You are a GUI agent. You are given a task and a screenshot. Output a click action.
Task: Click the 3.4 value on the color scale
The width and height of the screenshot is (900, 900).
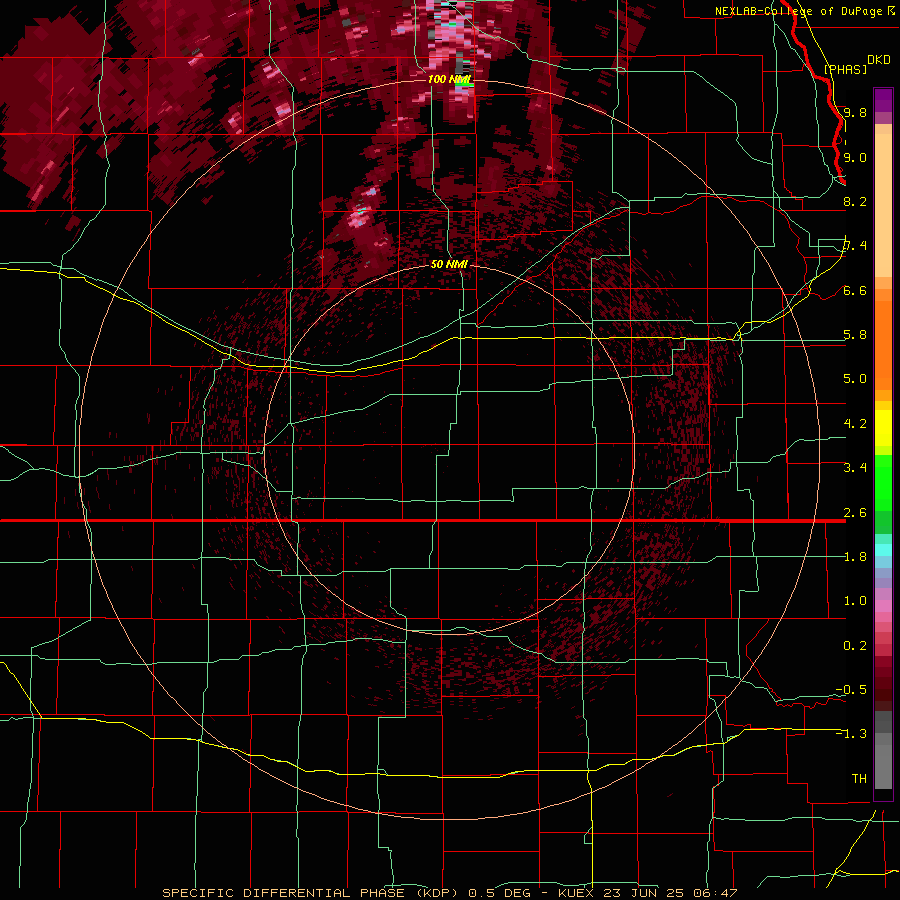(x=855, y=468)
